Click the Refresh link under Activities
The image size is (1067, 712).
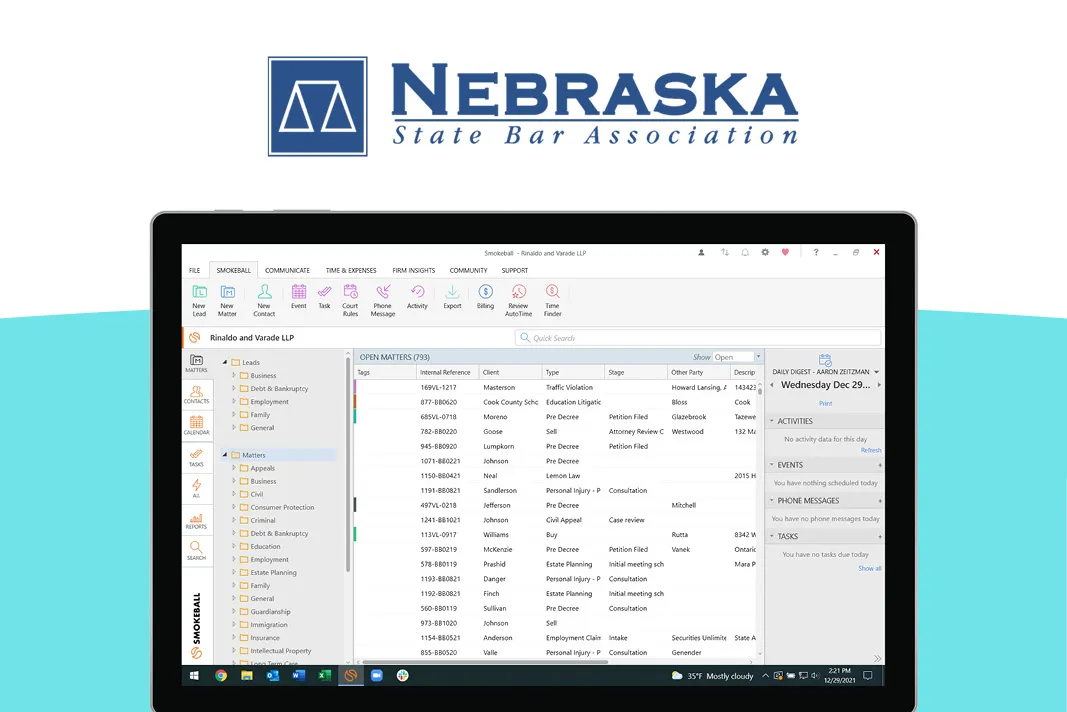(x=869, y=450)
